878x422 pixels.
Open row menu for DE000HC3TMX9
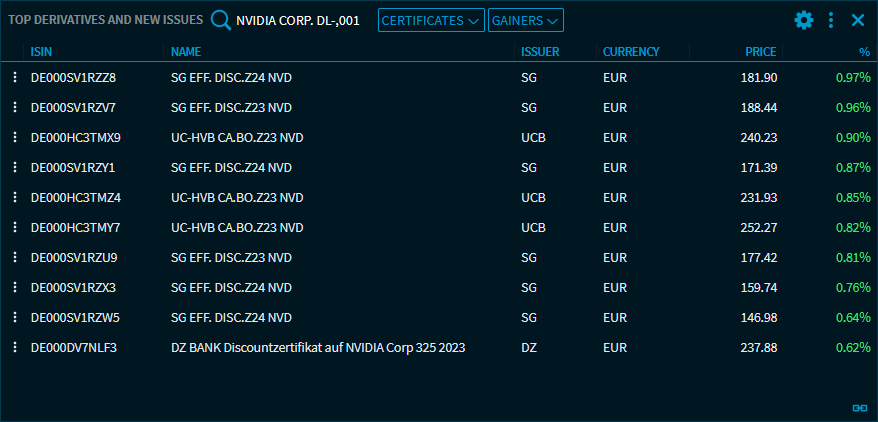pyautogui.click(x=15, y=138)
